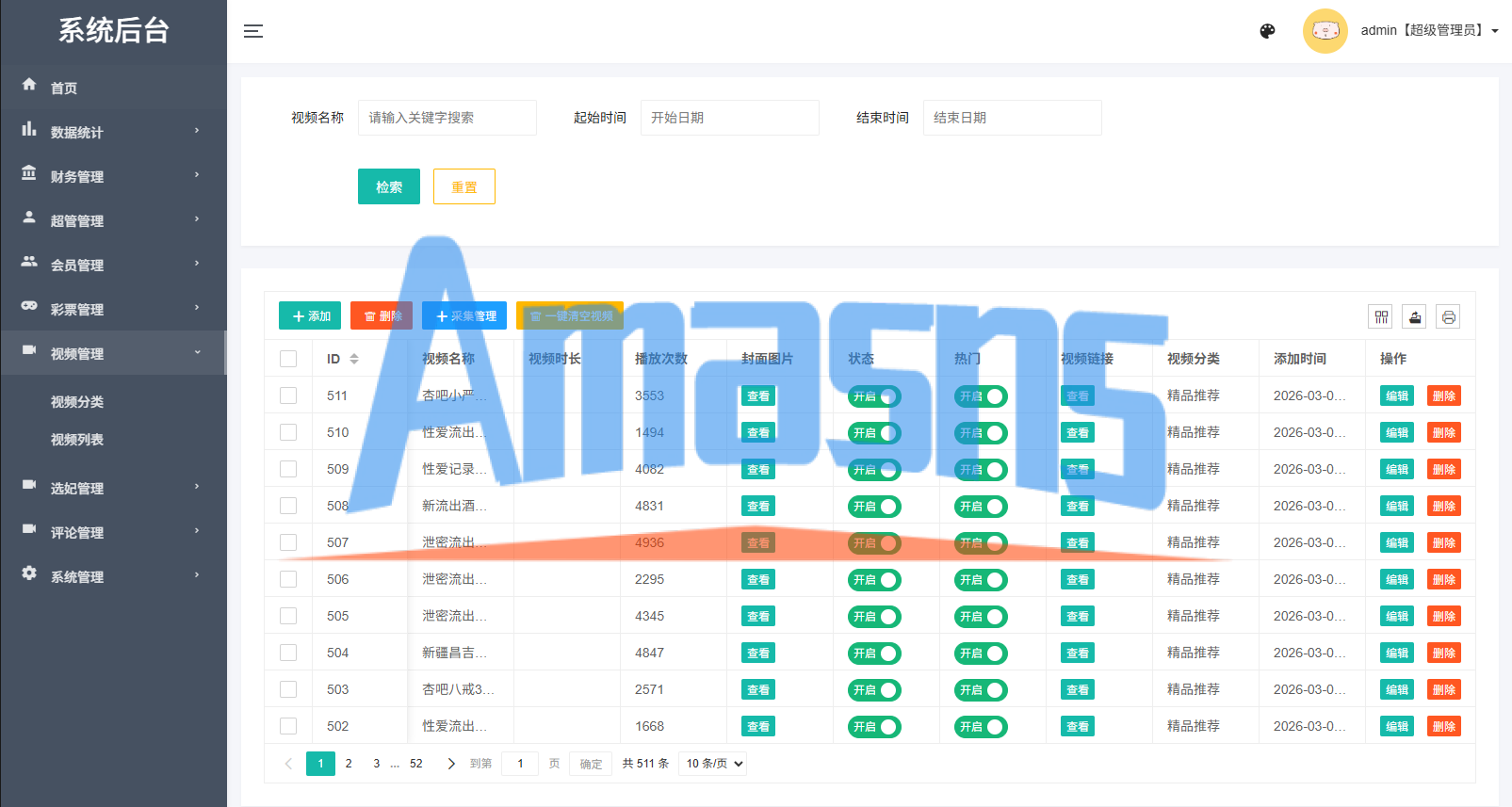Viewport: 1512px width, 807px height.
Task: Toggle 热门 switch for row 505
Action: [x=981, y=617]
